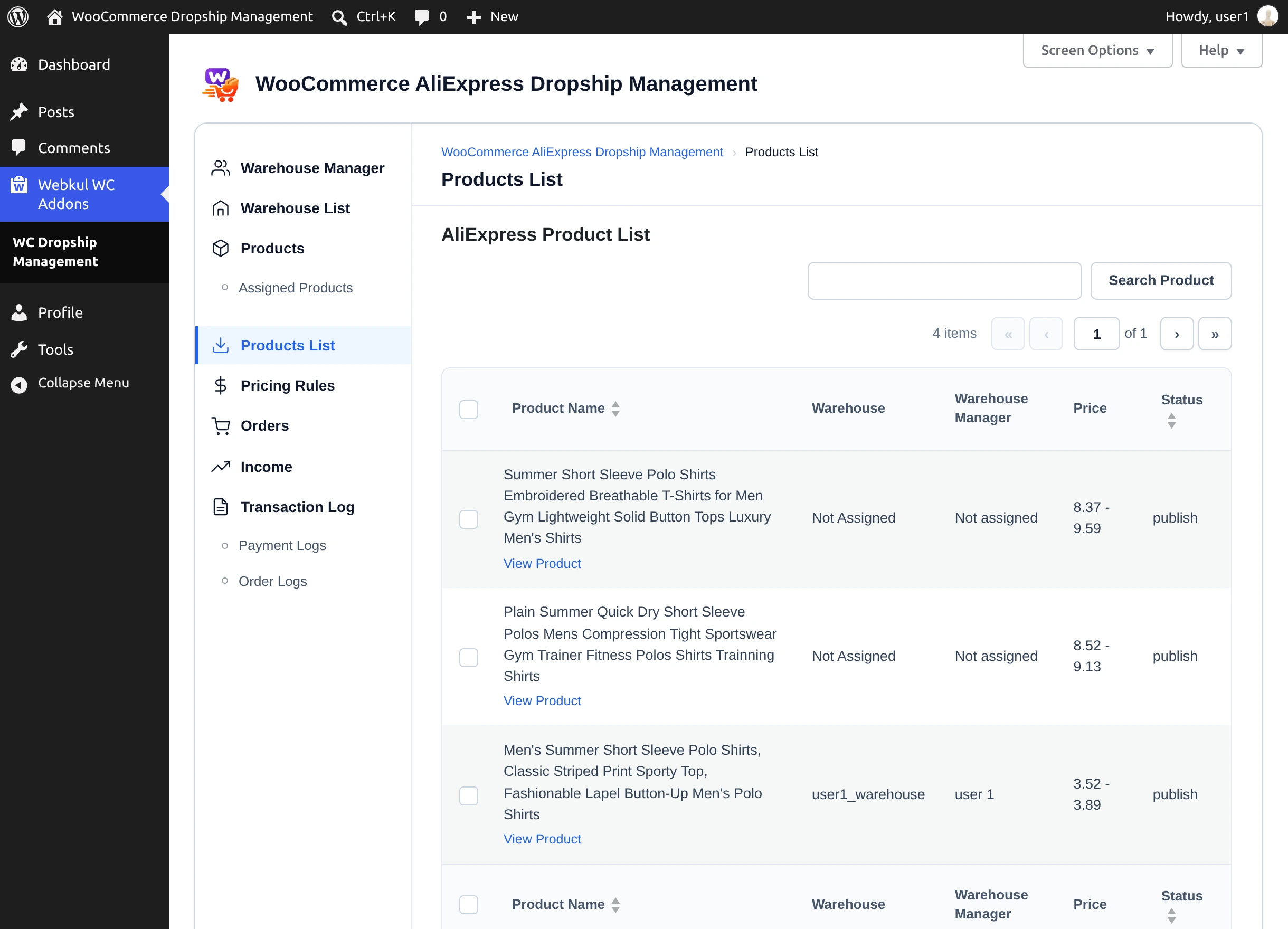Click the user1_warehouse cell
The image size is (1288, 929).
[868, 794]
